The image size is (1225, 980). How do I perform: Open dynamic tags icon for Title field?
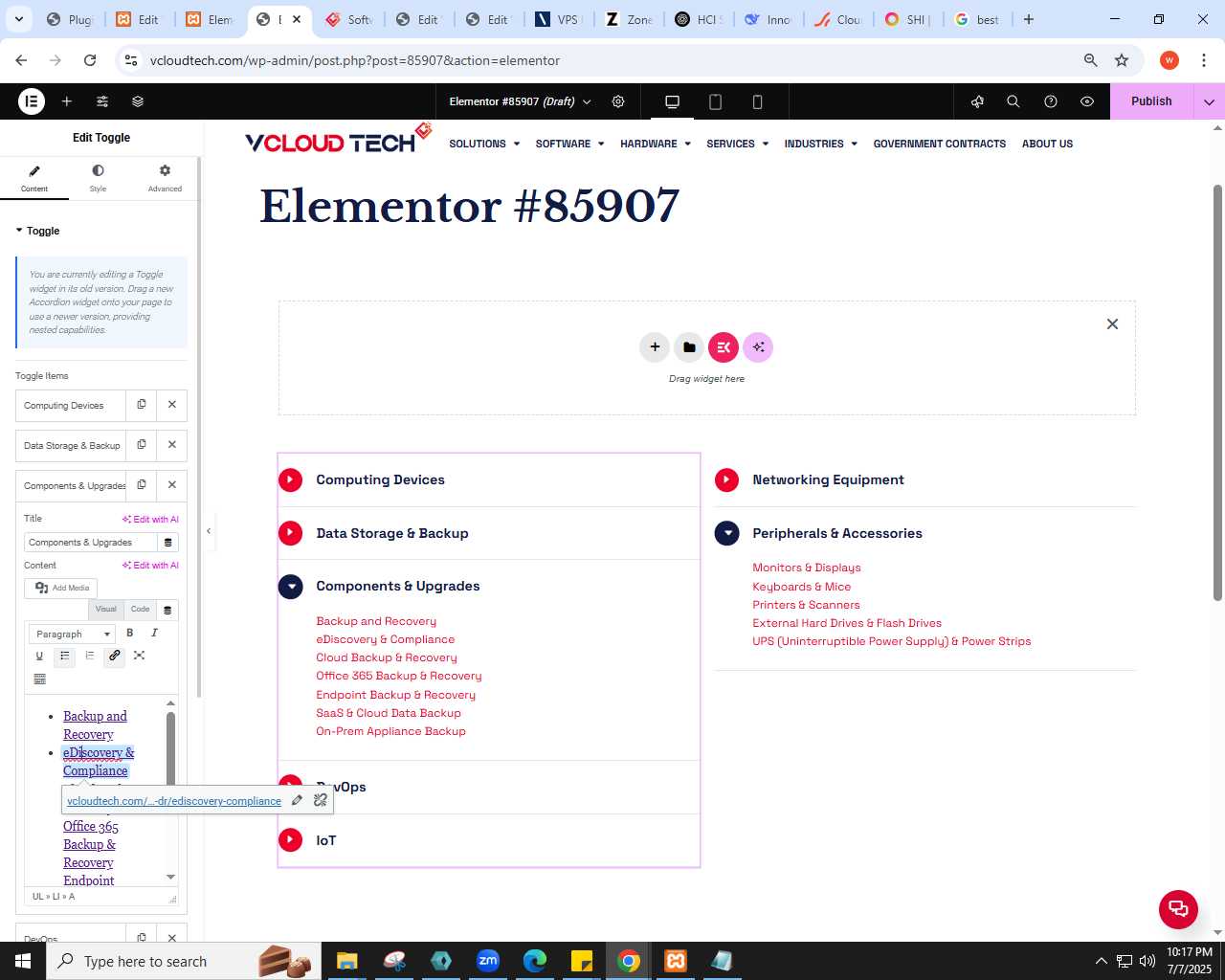click(x=168, y=543)
